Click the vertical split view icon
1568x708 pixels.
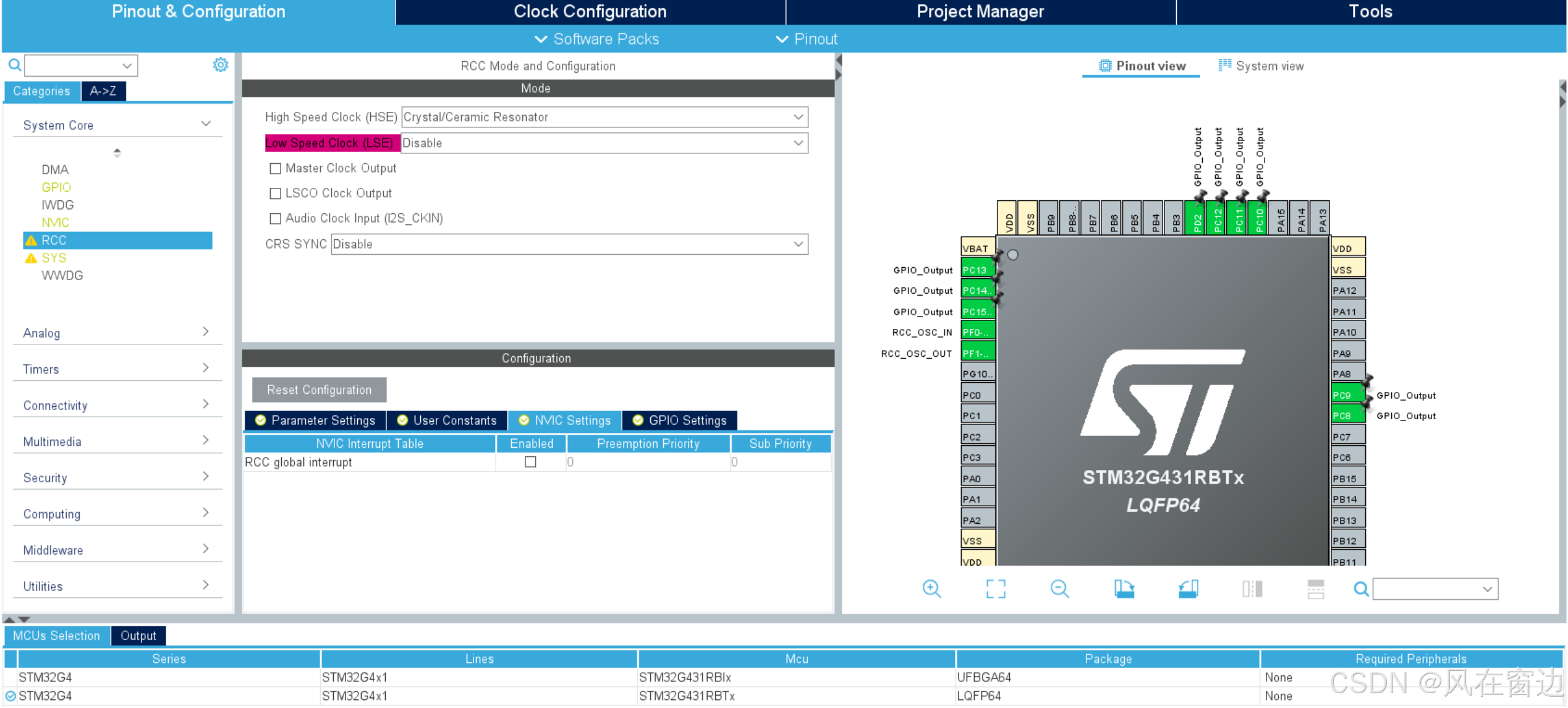click(1252, 589)
